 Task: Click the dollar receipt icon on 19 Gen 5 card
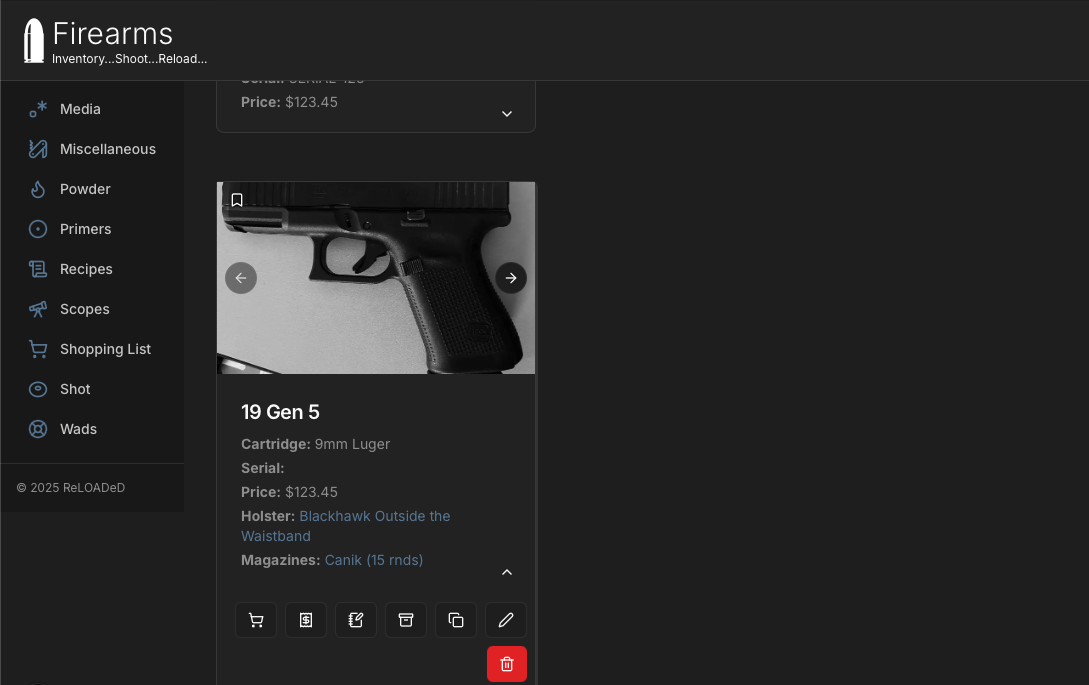tap(306, 620)
